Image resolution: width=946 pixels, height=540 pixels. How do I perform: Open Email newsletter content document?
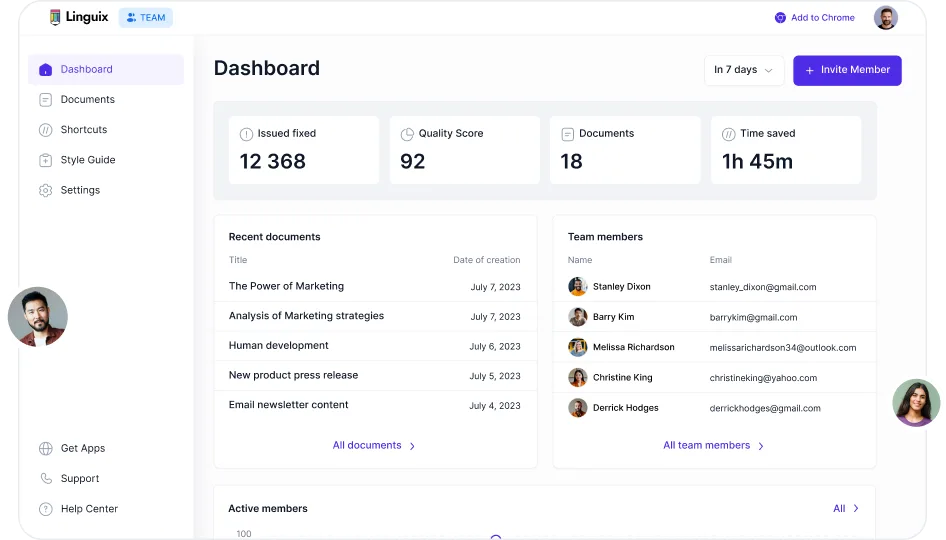pyautogui.click(x=288, y=405)
